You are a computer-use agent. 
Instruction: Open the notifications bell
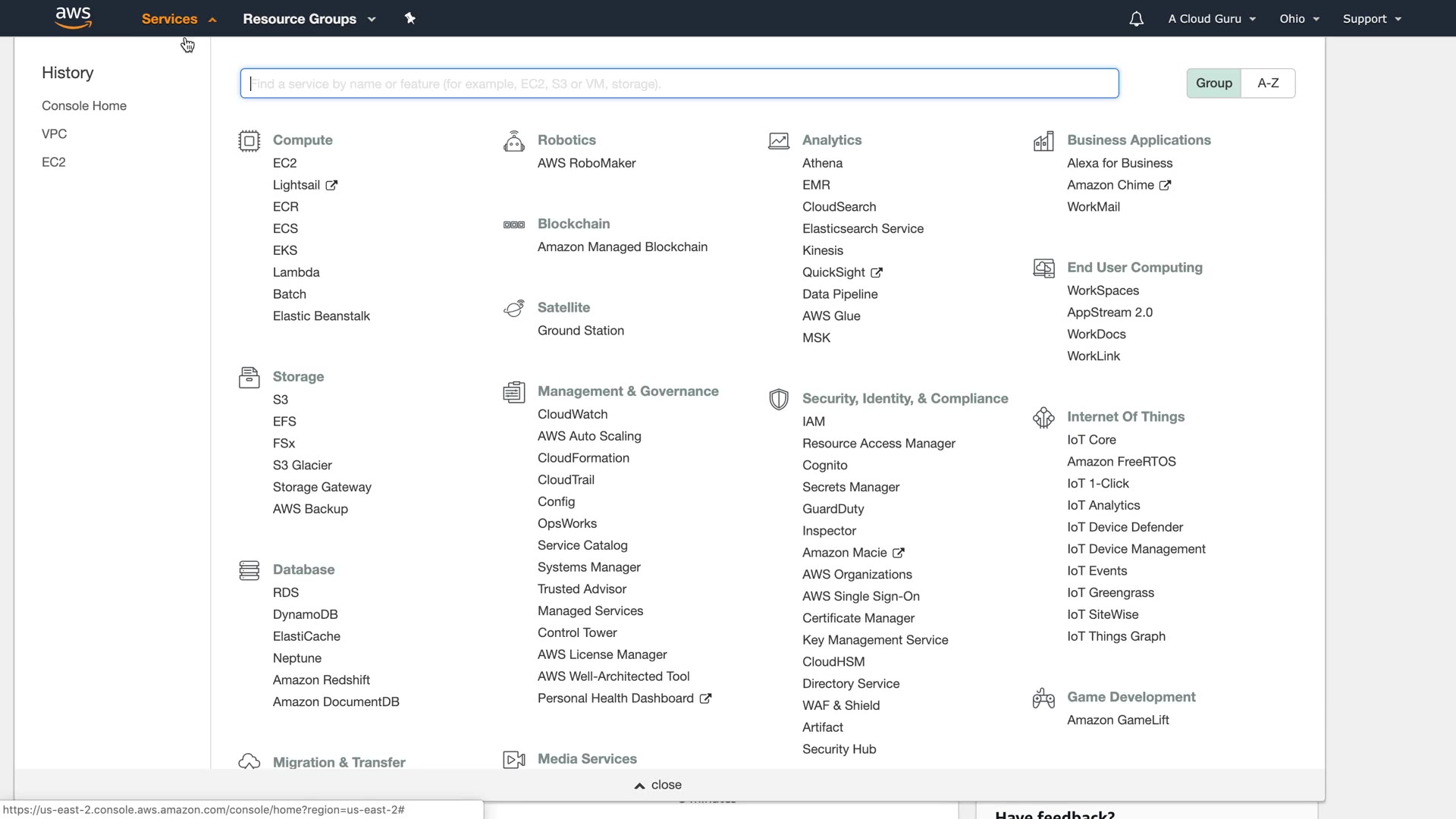(1136, 19)
